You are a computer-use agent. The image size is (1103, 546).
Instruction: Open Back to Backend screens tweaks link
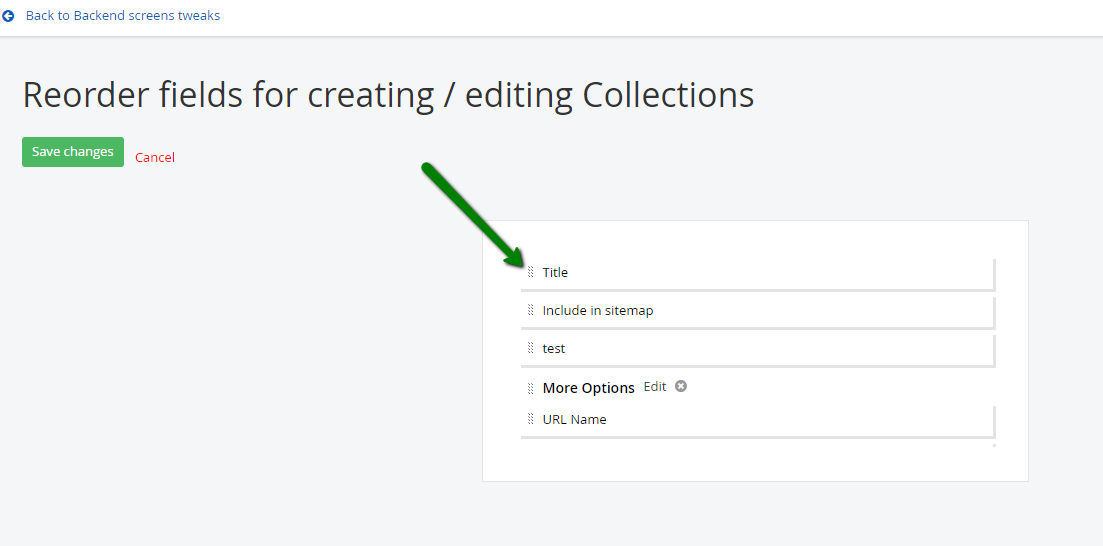(x=122, y=15)
